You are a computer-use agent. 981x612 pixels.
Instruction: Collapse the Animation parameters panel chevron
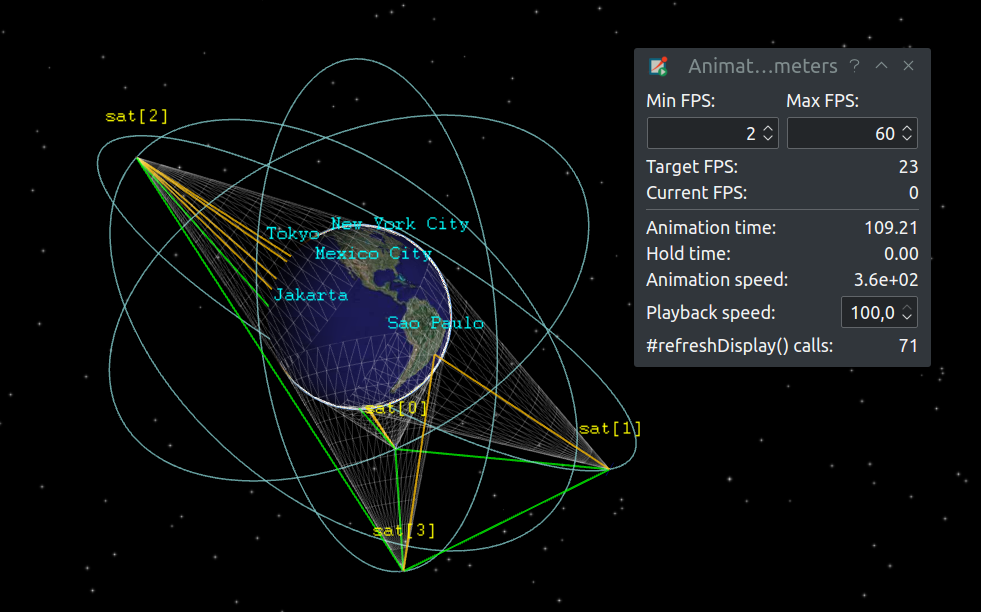[x=882, y=66]
